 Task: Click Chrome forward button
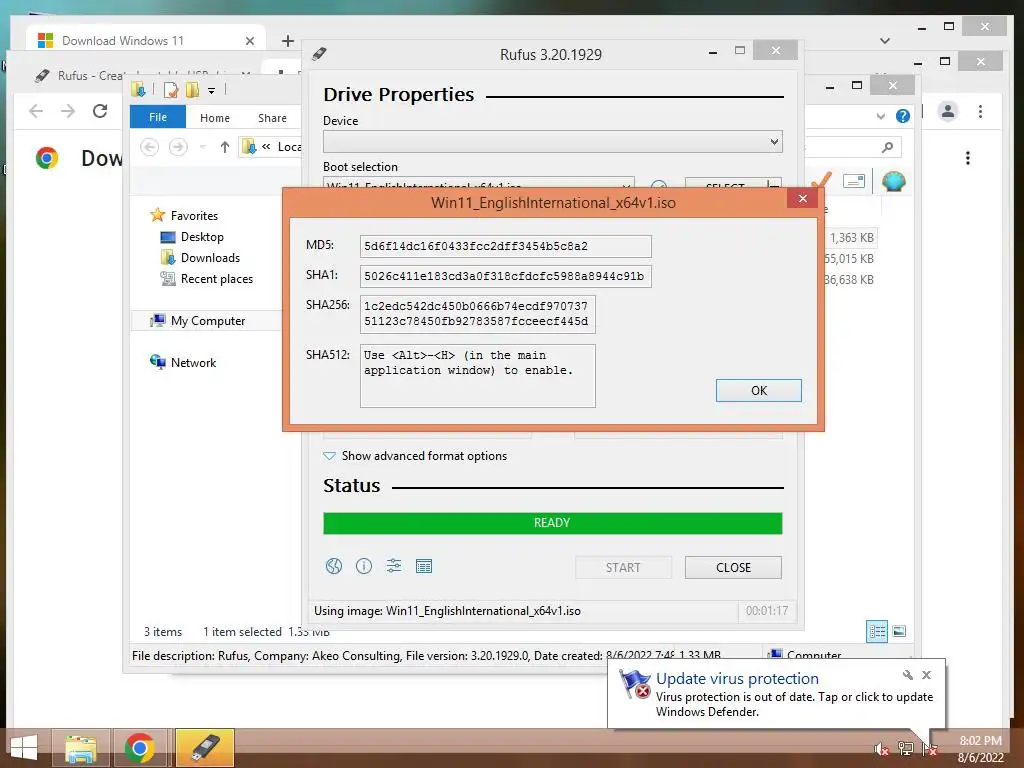click(68, 111)
